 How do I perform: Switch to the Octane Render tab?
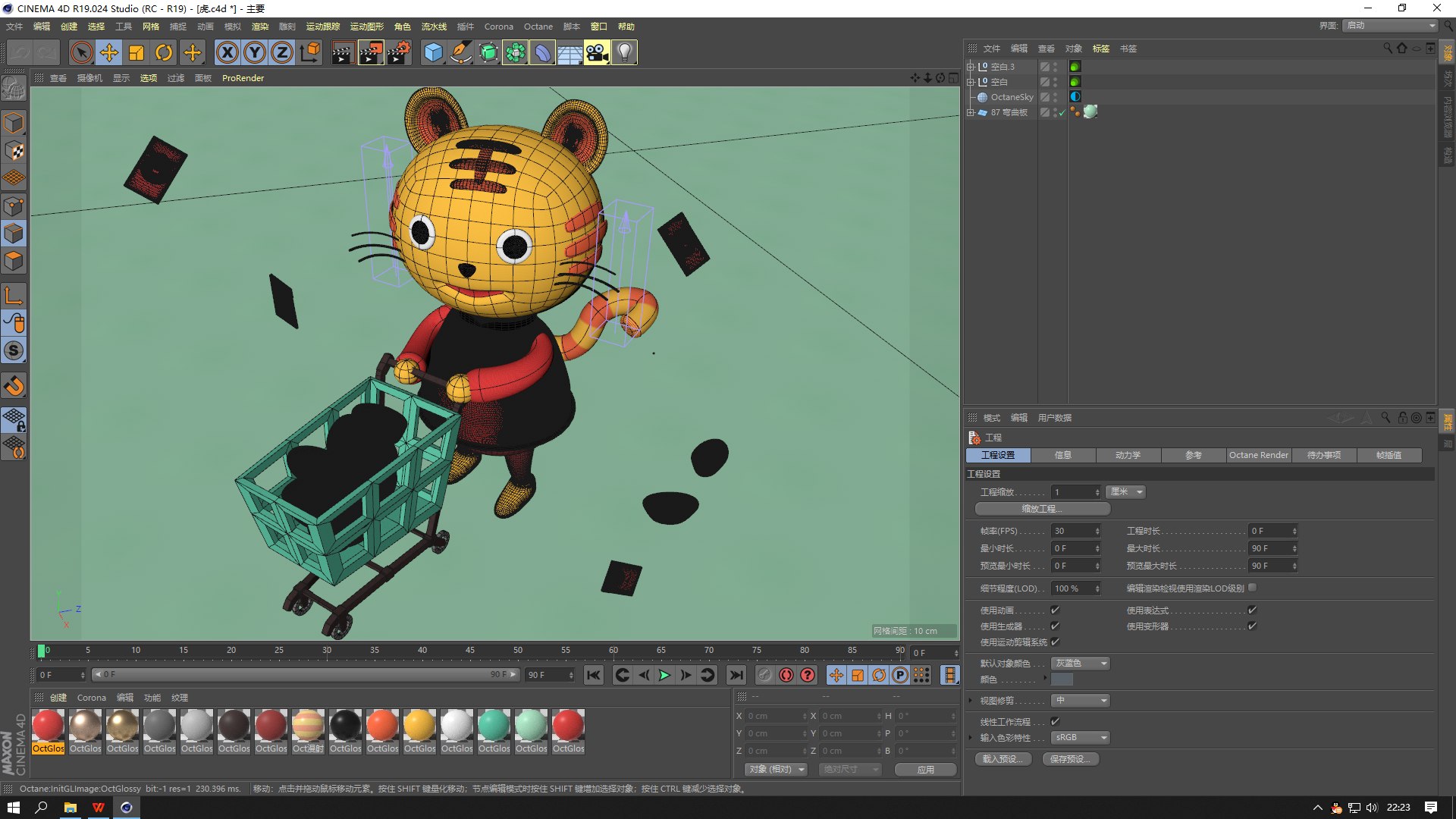1259,455
